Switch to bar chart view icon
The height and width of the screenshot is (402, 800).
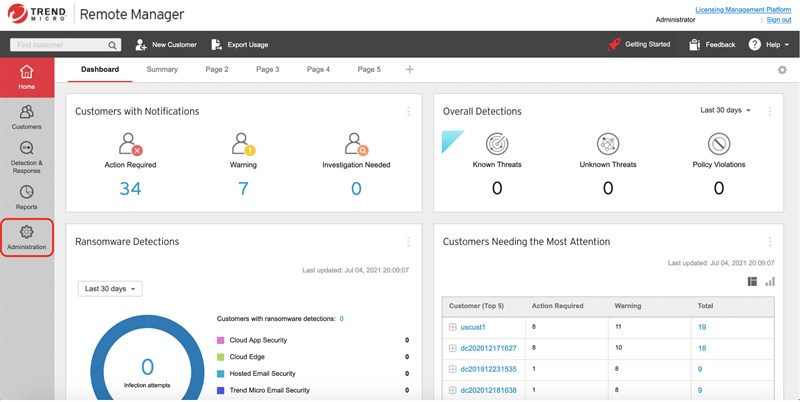pos(770,282)
